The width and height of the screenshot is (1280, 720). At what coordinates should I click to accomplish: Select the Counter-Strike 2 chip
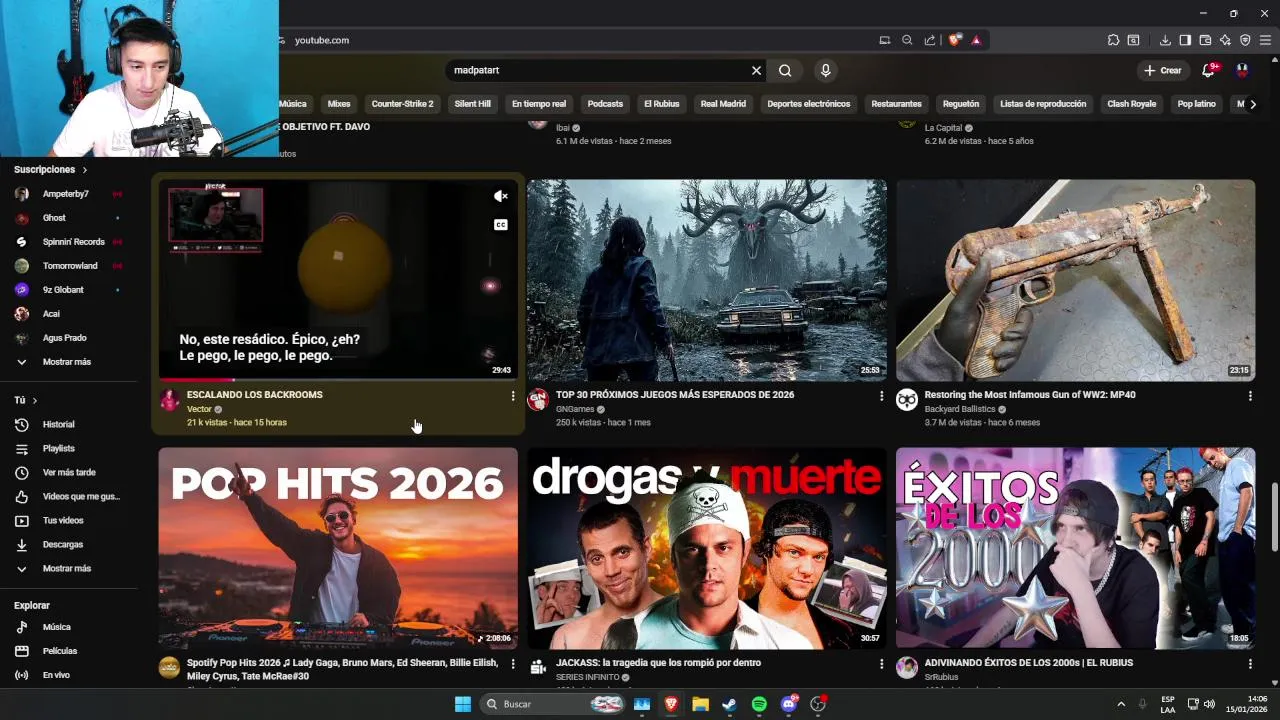402,104
